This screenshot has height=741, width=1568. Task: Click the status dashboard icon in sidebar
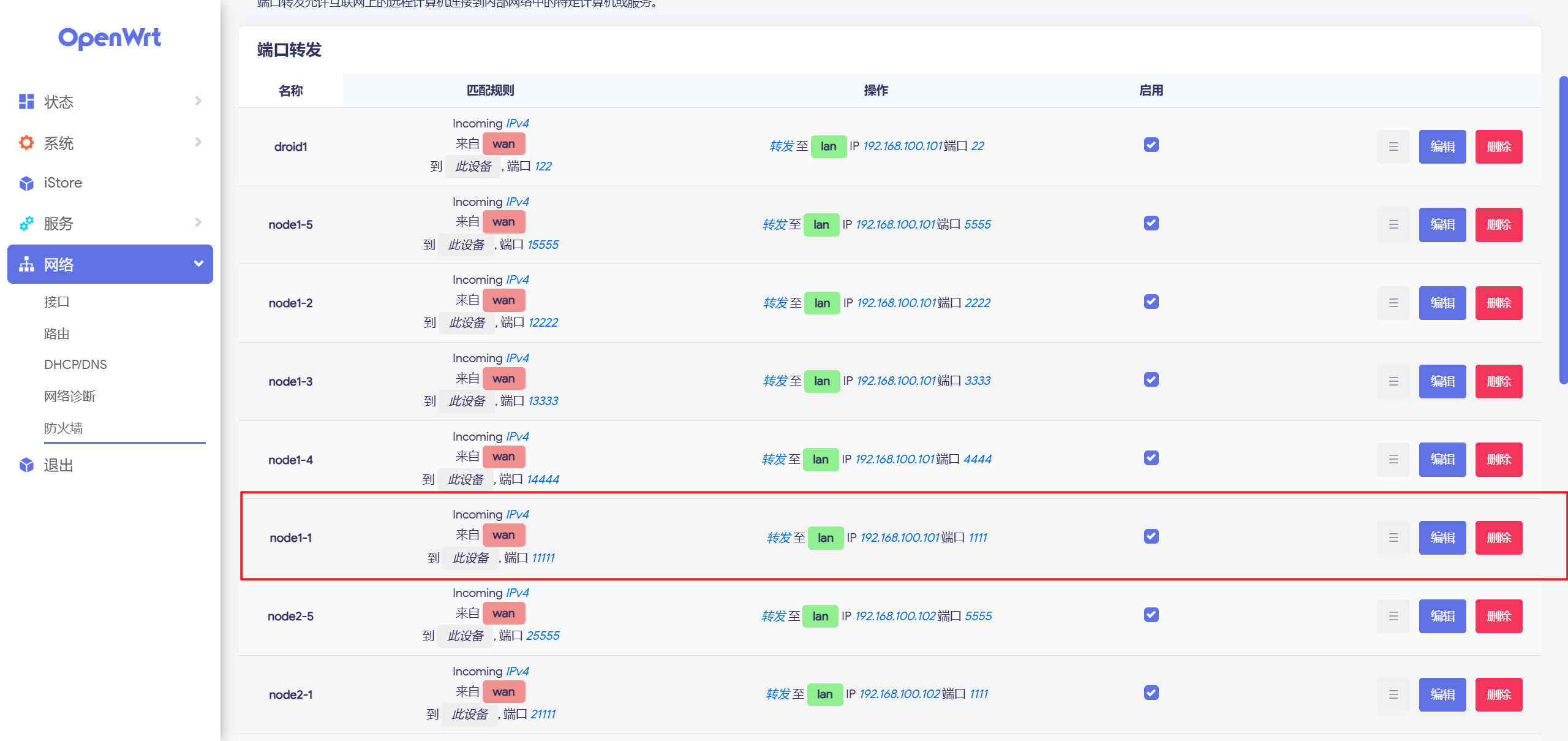pos(26,101)
